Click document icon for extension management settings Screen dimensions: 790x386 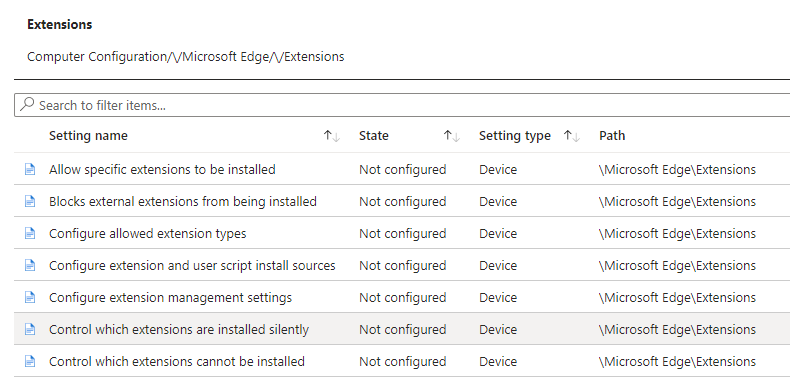point(30,297)
